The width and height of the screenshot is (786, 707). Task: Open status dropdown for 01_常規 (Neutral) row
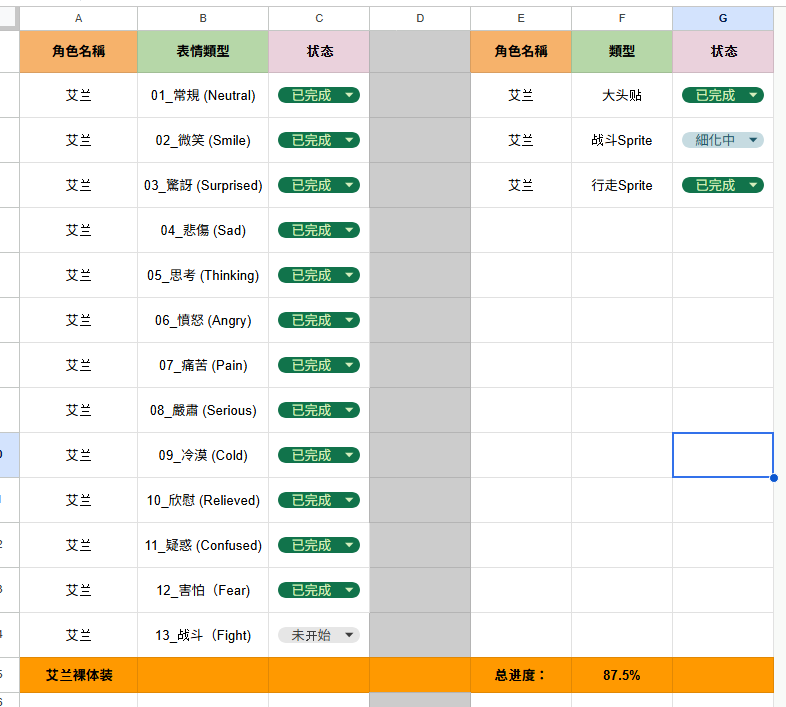tap(319, 95)
